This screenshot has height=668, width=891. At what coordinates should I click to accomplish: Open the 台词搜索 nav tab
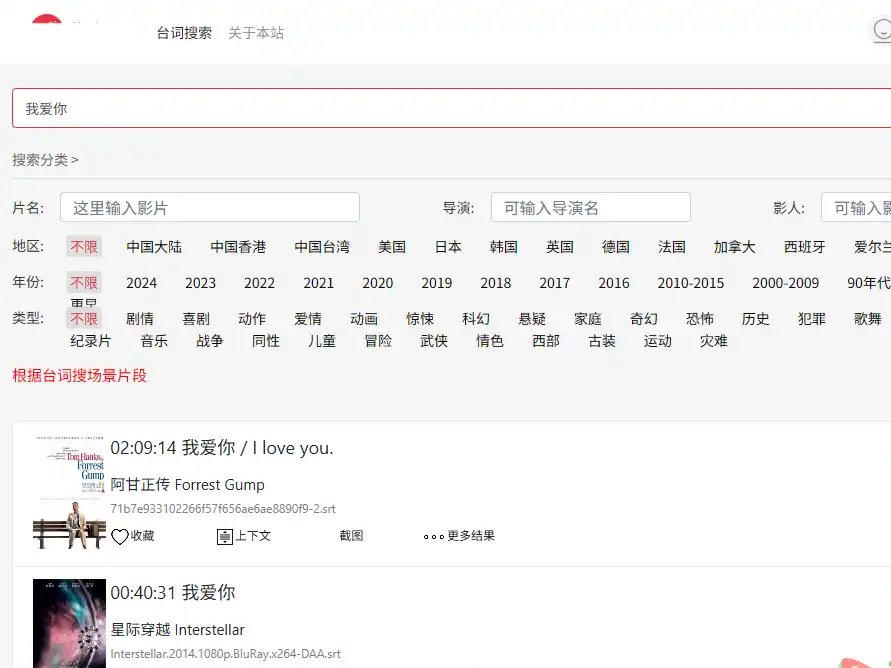tap(184, 33)
